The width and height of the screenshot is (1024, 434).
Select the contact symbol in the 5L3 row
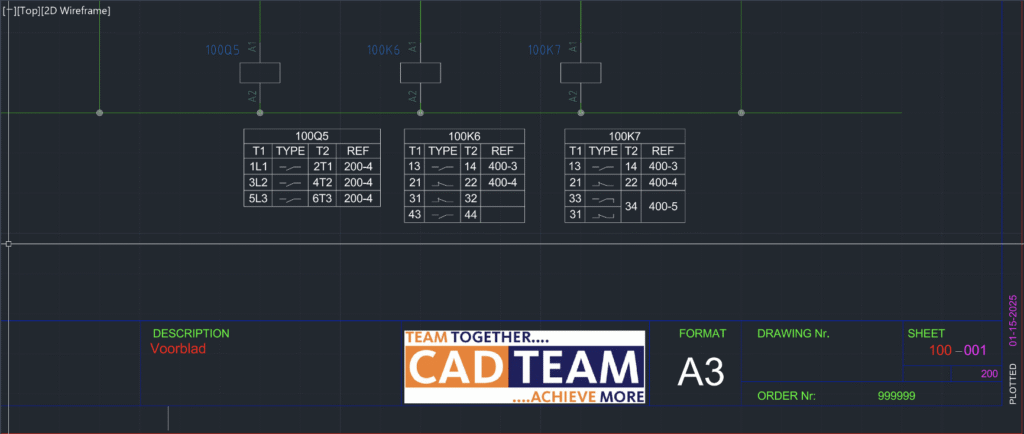pyautogui.click(x=291, y=199)
